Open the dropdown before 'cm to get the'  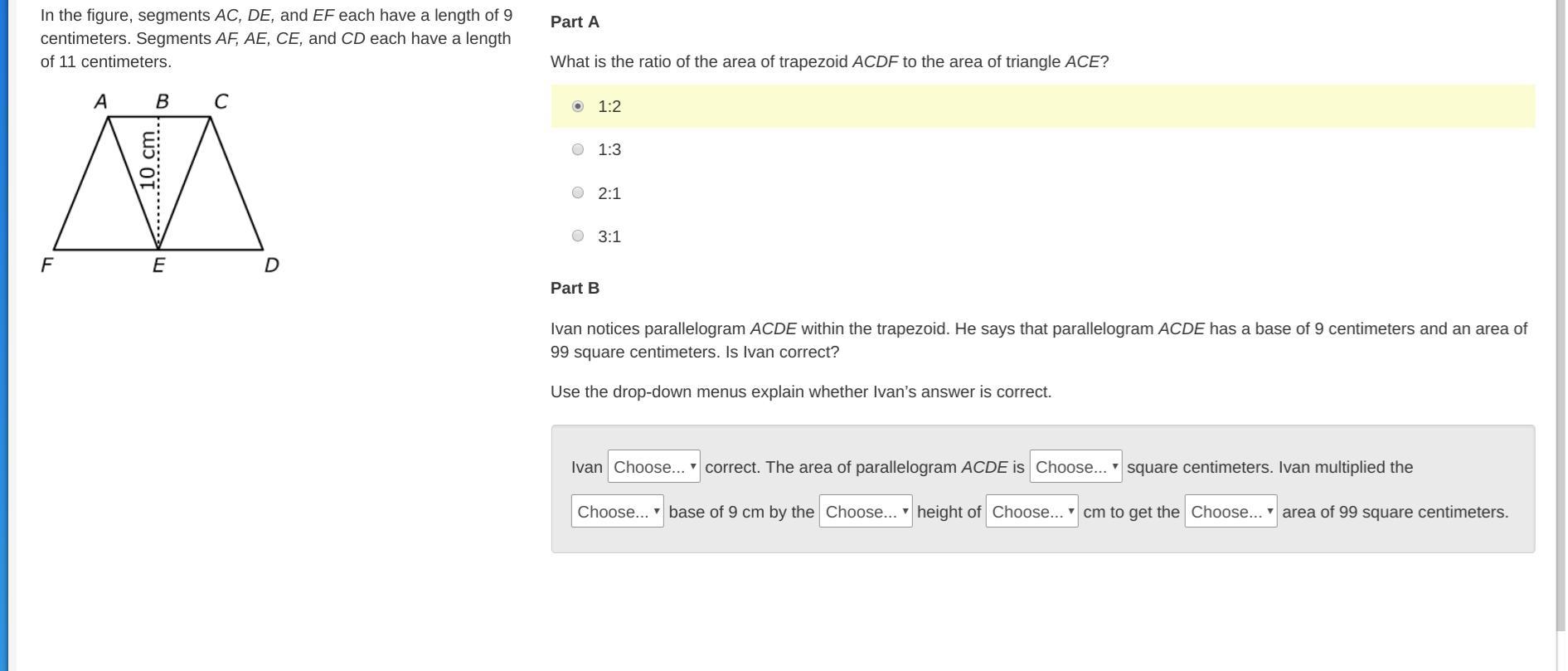(x=1032, y=511)
